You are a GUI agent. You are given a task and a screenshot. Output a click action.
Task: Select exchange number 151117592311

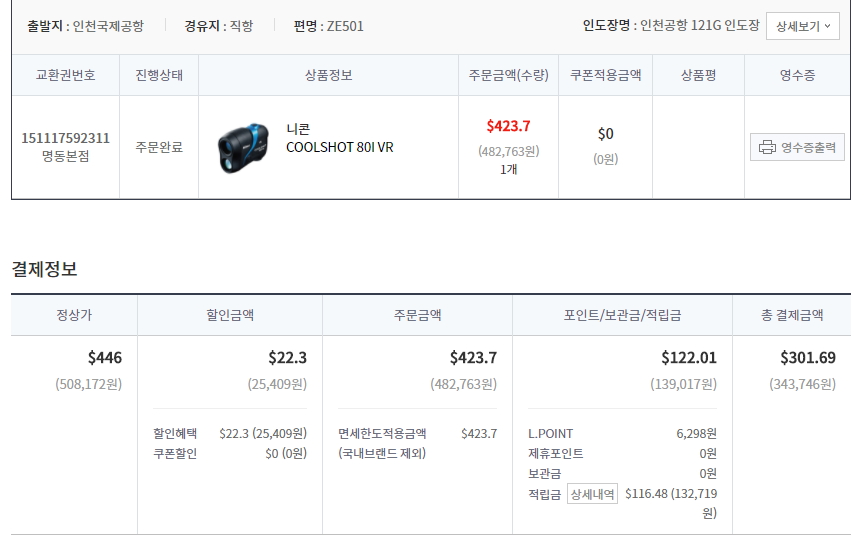point(65,138)
